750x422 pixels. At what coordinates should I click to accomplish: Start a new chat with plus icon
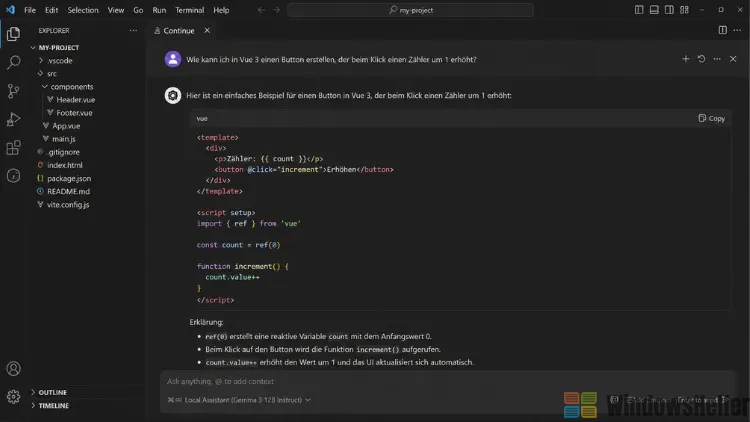[x=685, y=59]
